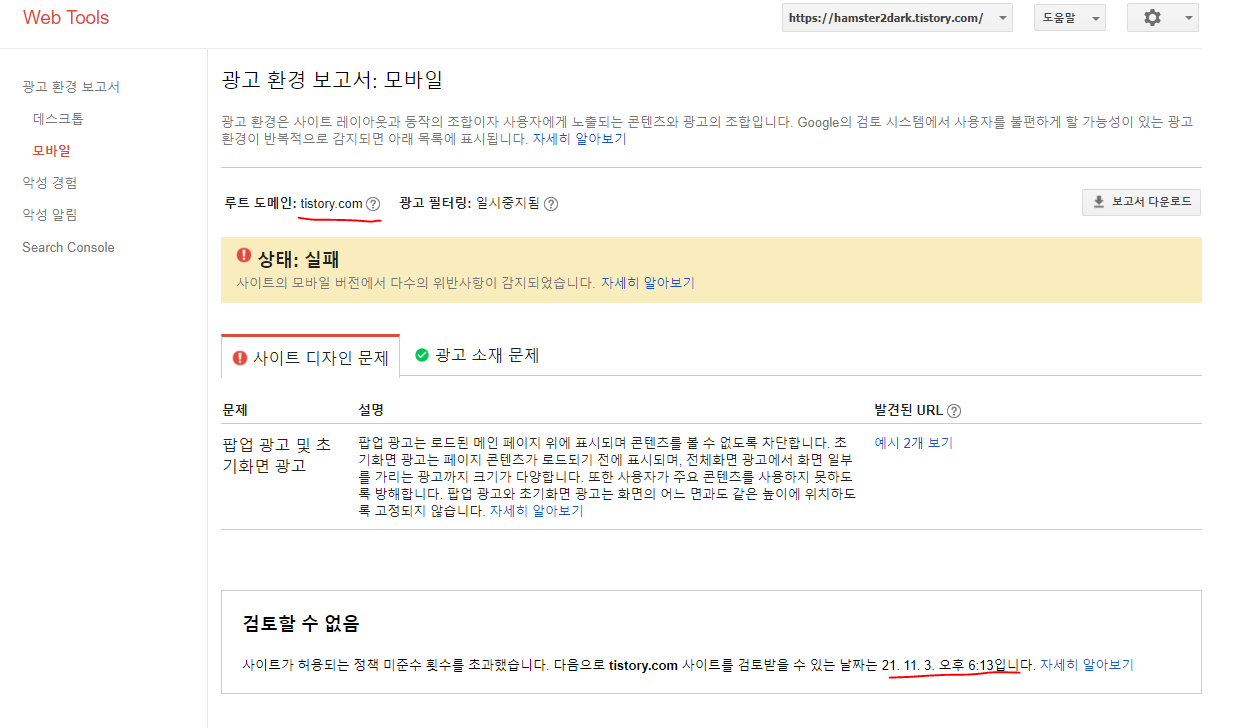1238x728 pixels.
Task: Open Search Console link in sidebar
Action: [68, 247]
